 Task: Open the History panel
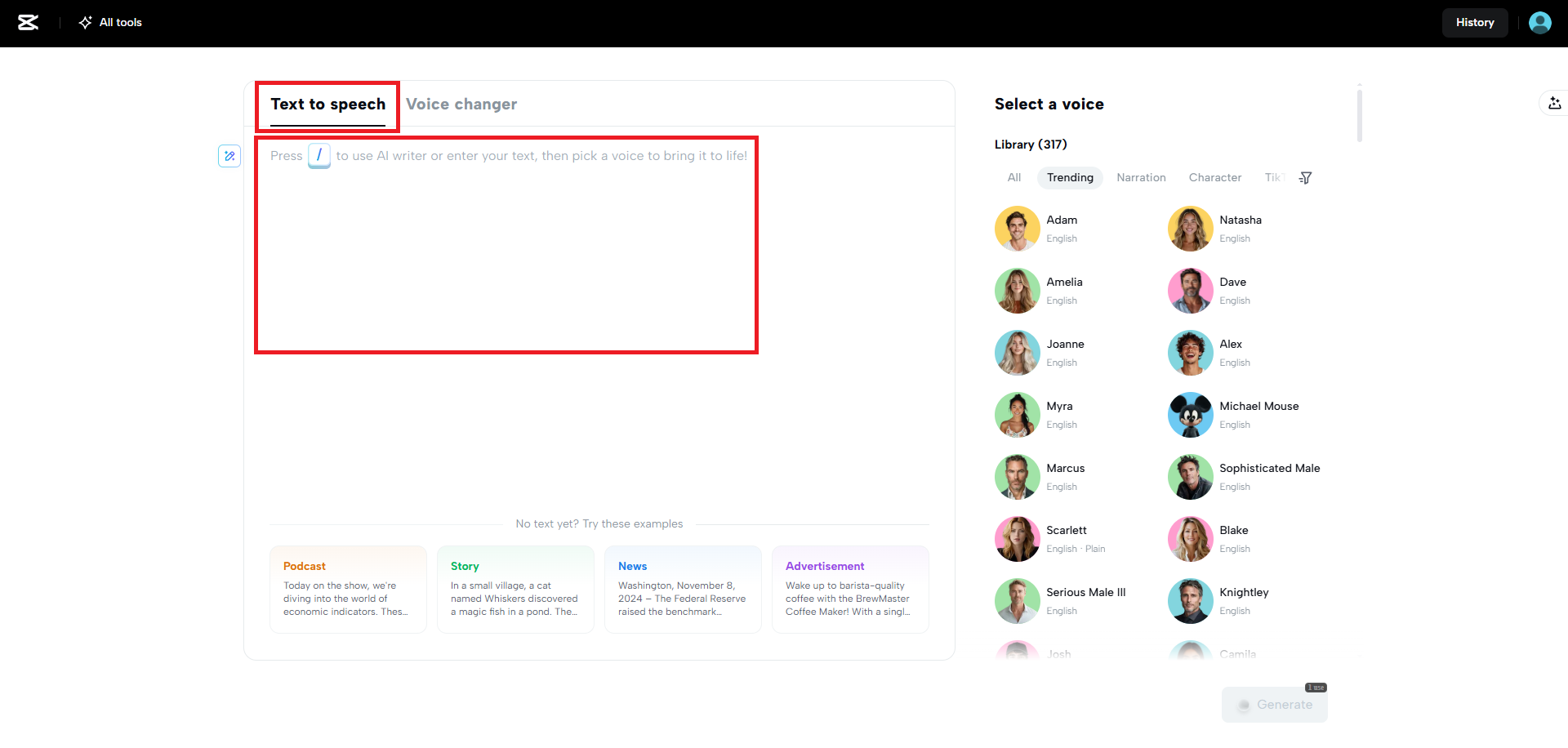(1475, 22)
